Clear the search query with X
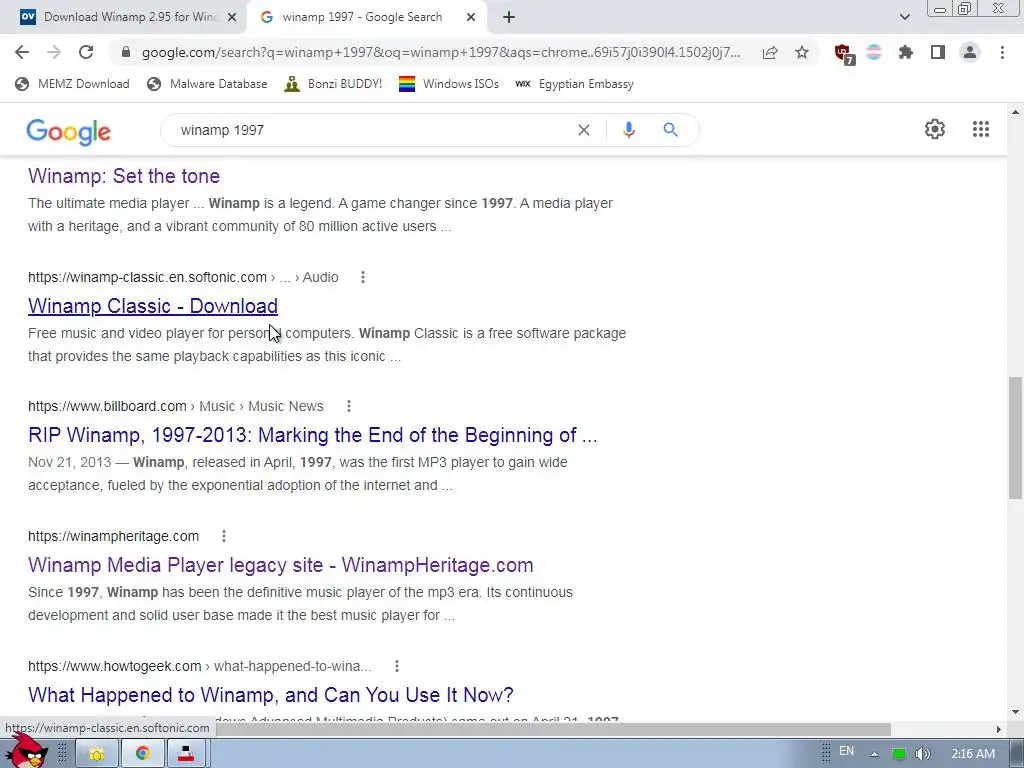This screenshot has width=1024, height=768. point(584,130)
